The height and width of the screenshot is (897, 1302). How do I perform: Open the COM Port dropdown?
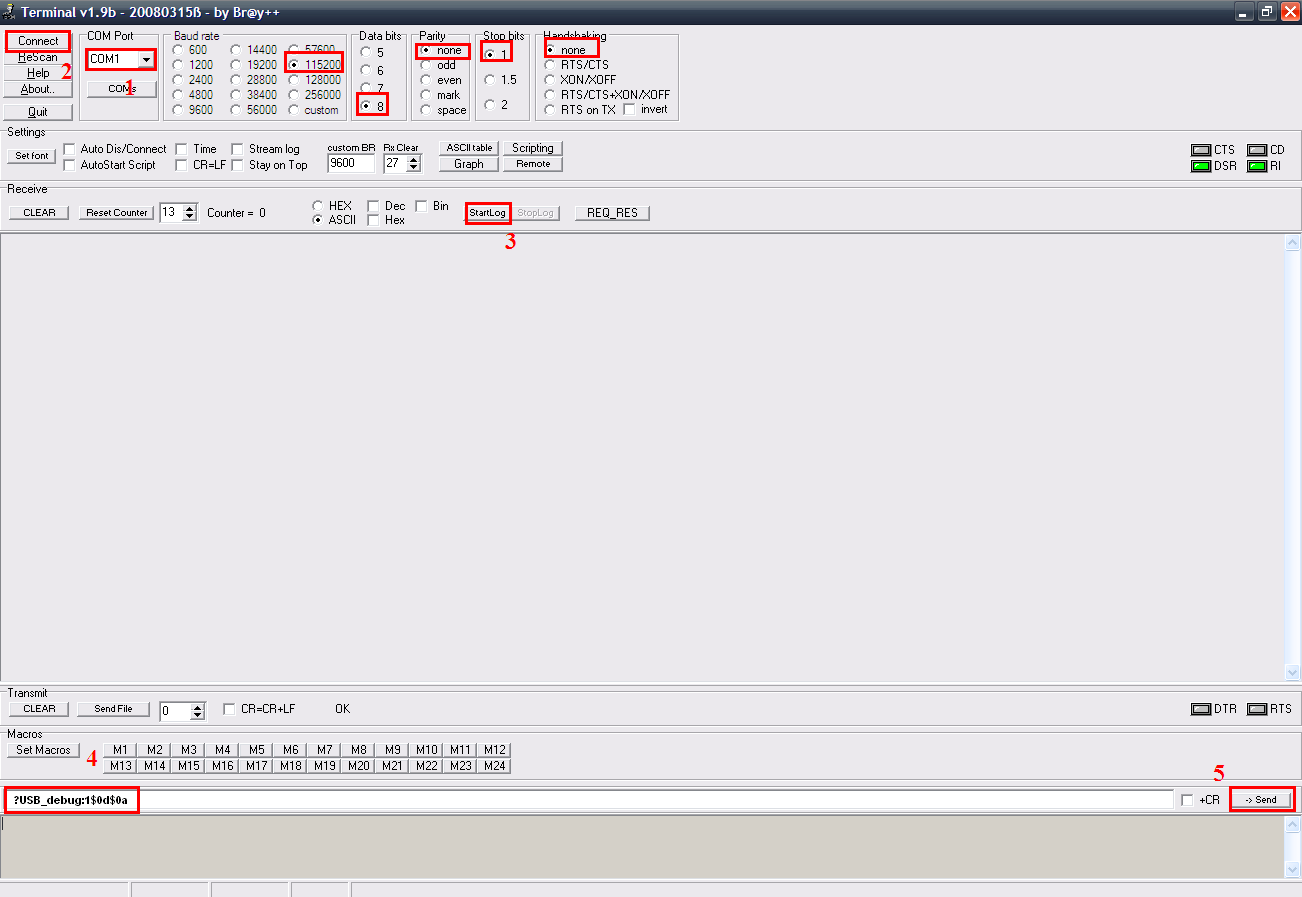click(x=147, y=59)
